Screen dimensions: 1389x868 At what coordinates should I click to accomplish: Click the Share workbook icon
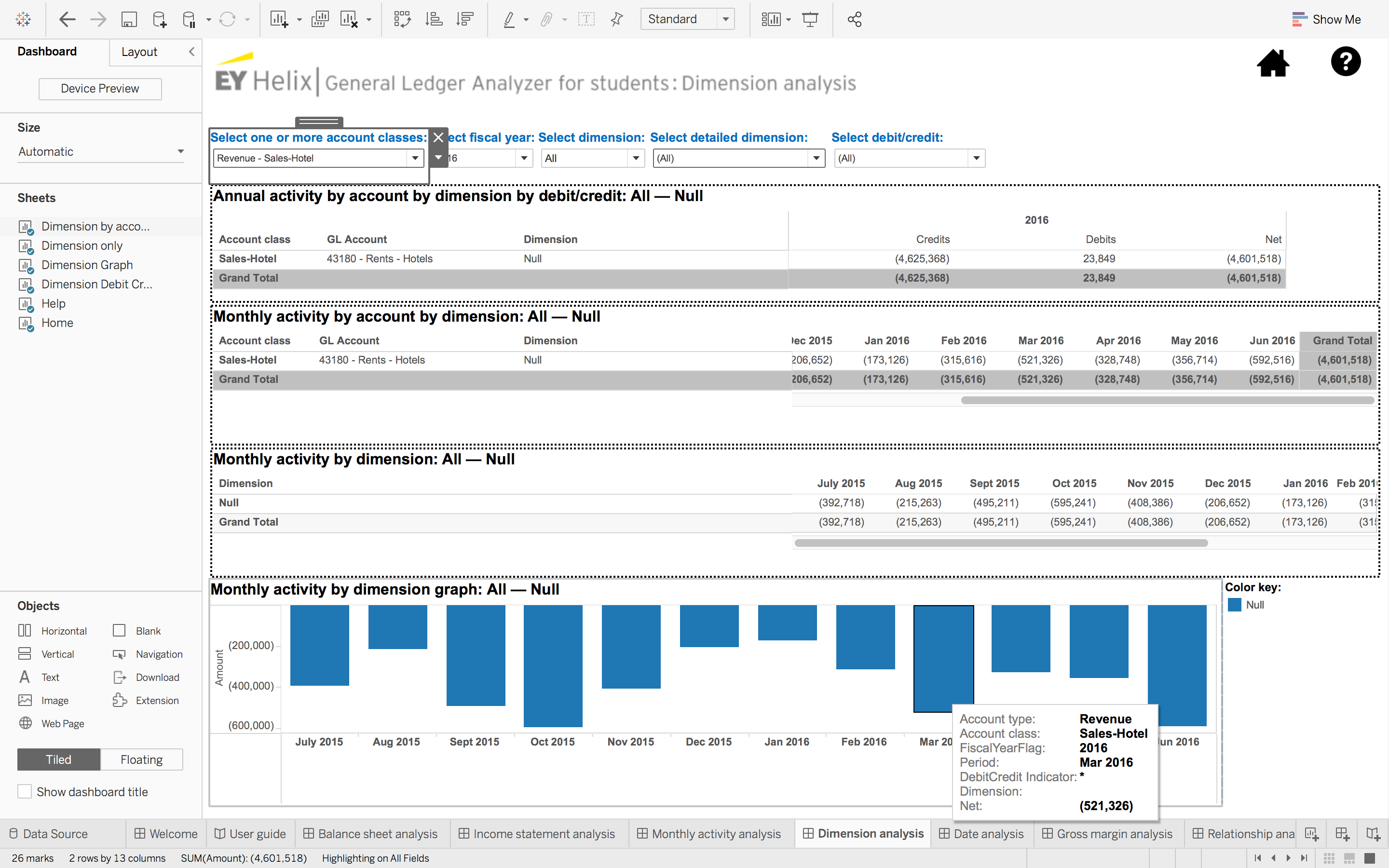click(854, 19)
